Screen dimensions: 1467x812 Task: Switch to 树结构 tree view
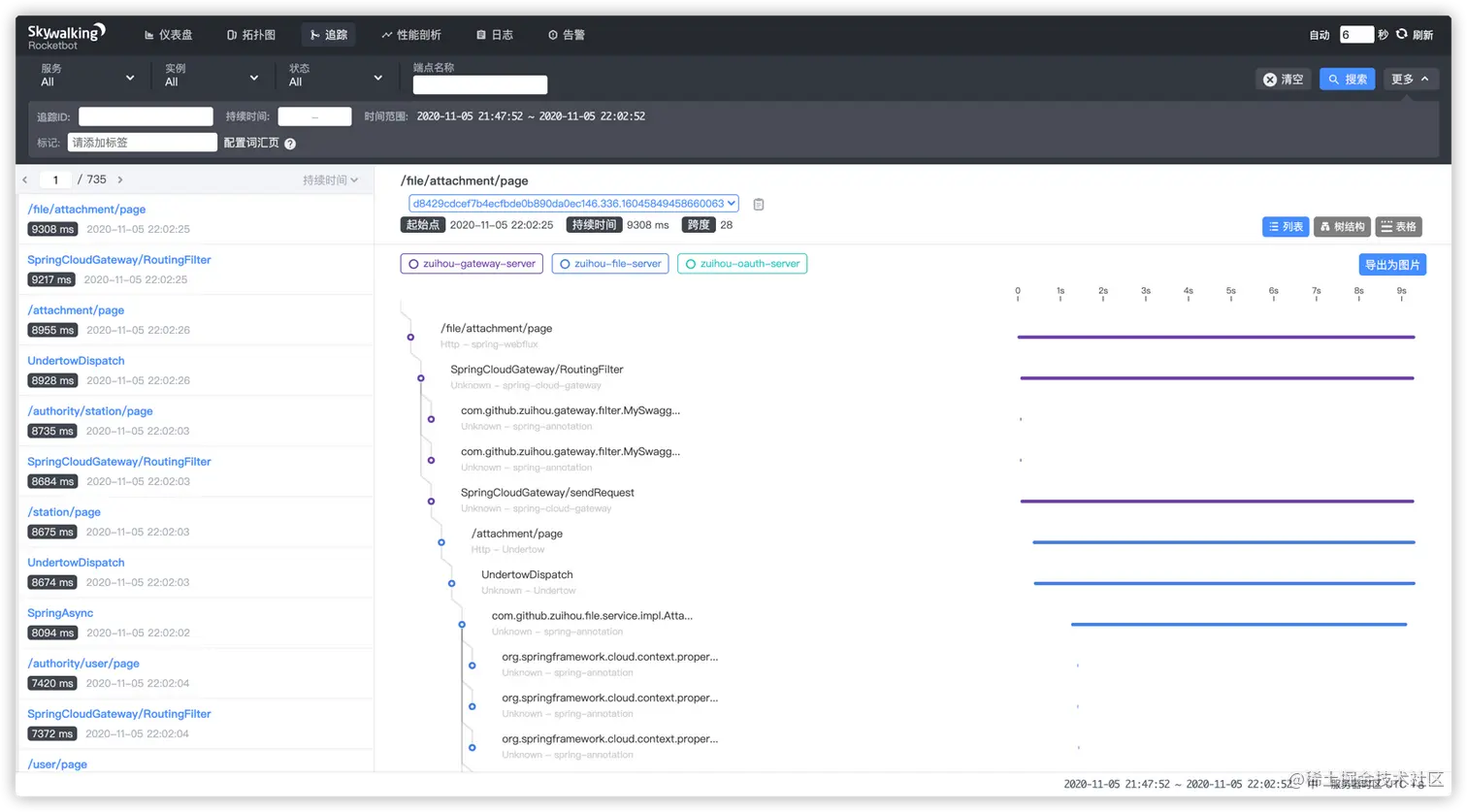click(1342, 227)
